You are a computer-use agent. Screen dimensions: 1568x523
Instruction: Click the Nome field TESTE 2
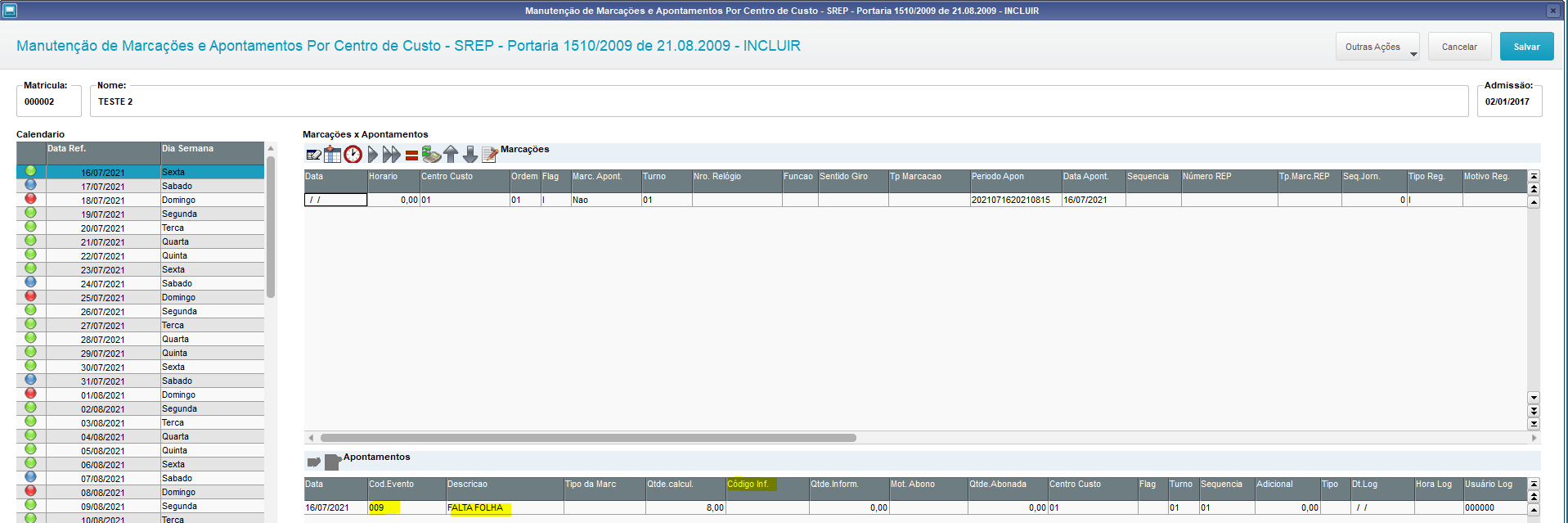[779, 101]
